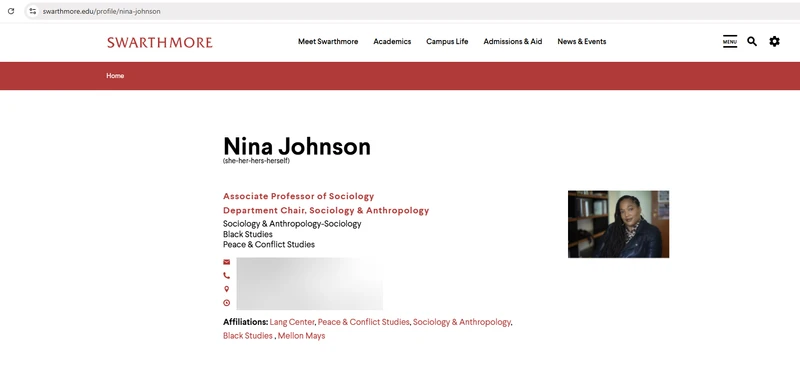
Task: Open the Peace & Conflict Studies affiliation link
Action: click(x=363, y=322)
